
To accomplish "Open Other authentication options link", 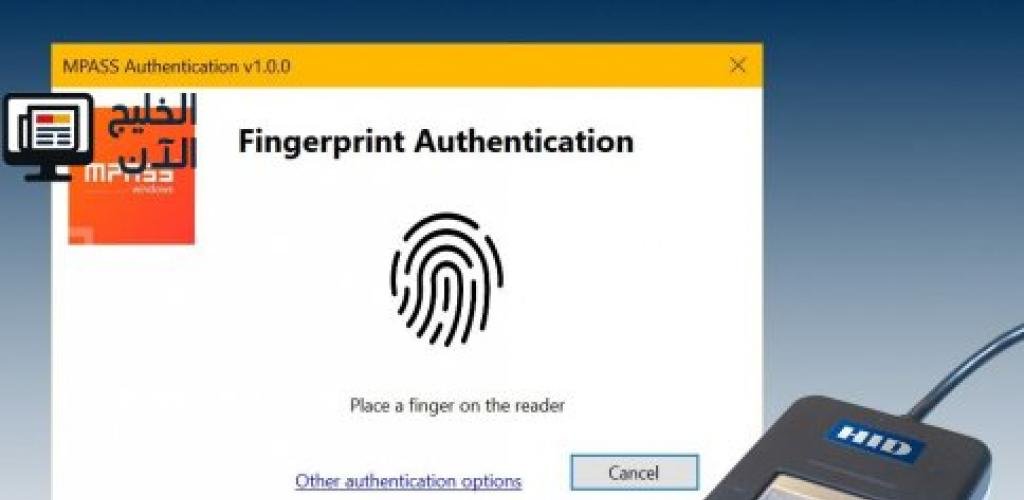I will click(408, 481).
